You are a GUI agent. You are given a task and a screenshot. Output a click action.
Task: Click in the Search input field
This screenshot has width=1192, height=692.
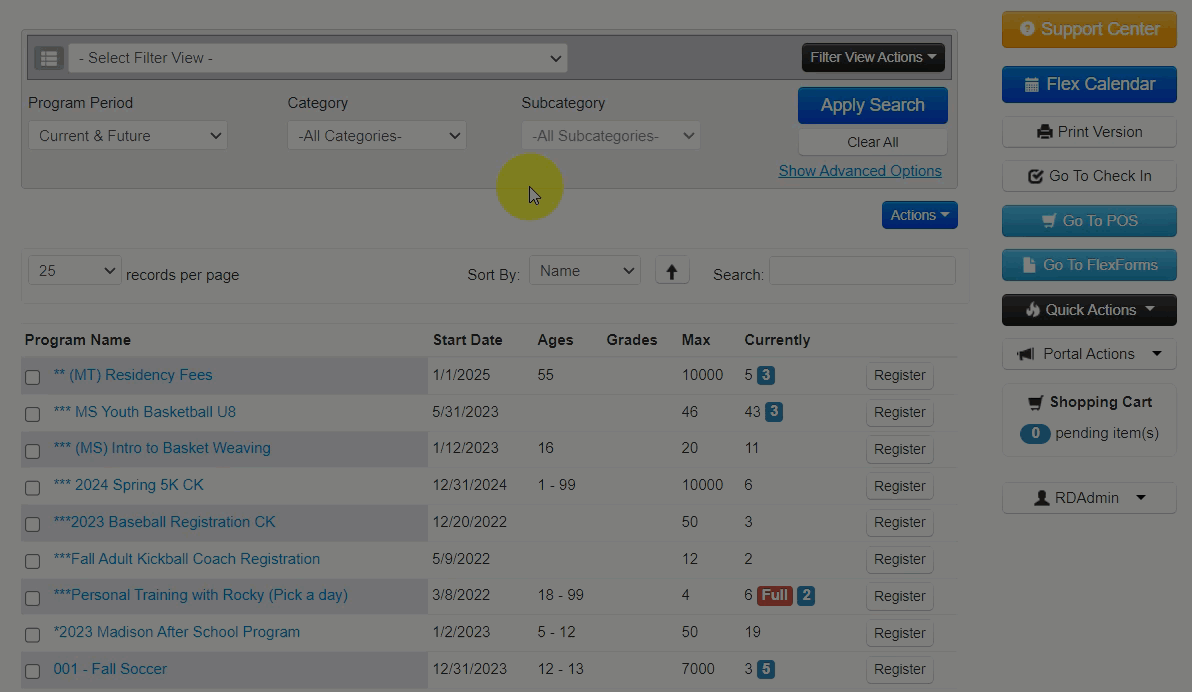(x=862, y=271)
